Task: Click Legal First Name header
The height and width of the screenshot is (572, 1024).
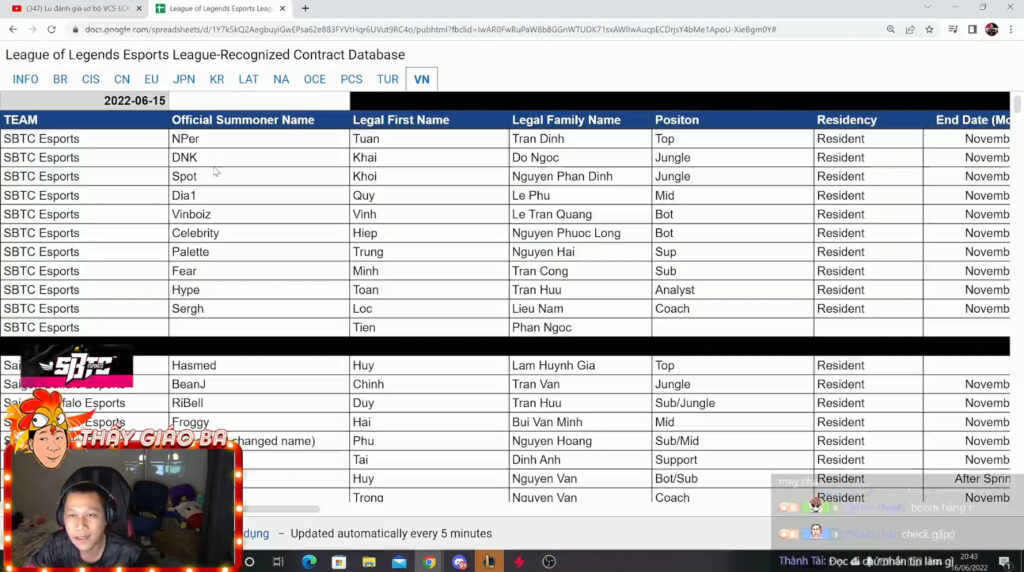Action: coord(429,119)
